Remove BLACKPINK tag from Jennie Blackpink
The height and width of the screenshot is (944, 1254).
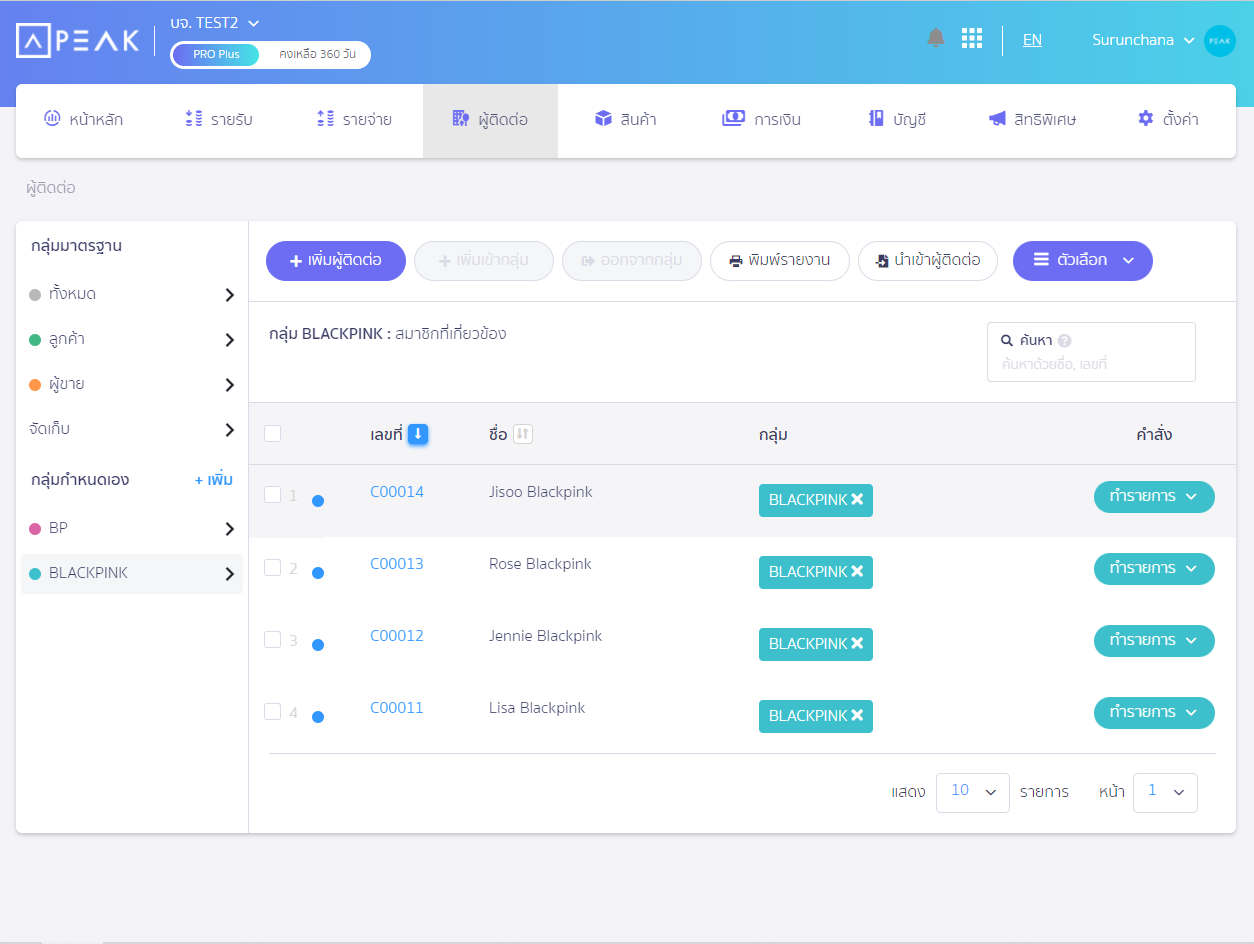pyautogui.click(x=857, y=644)
